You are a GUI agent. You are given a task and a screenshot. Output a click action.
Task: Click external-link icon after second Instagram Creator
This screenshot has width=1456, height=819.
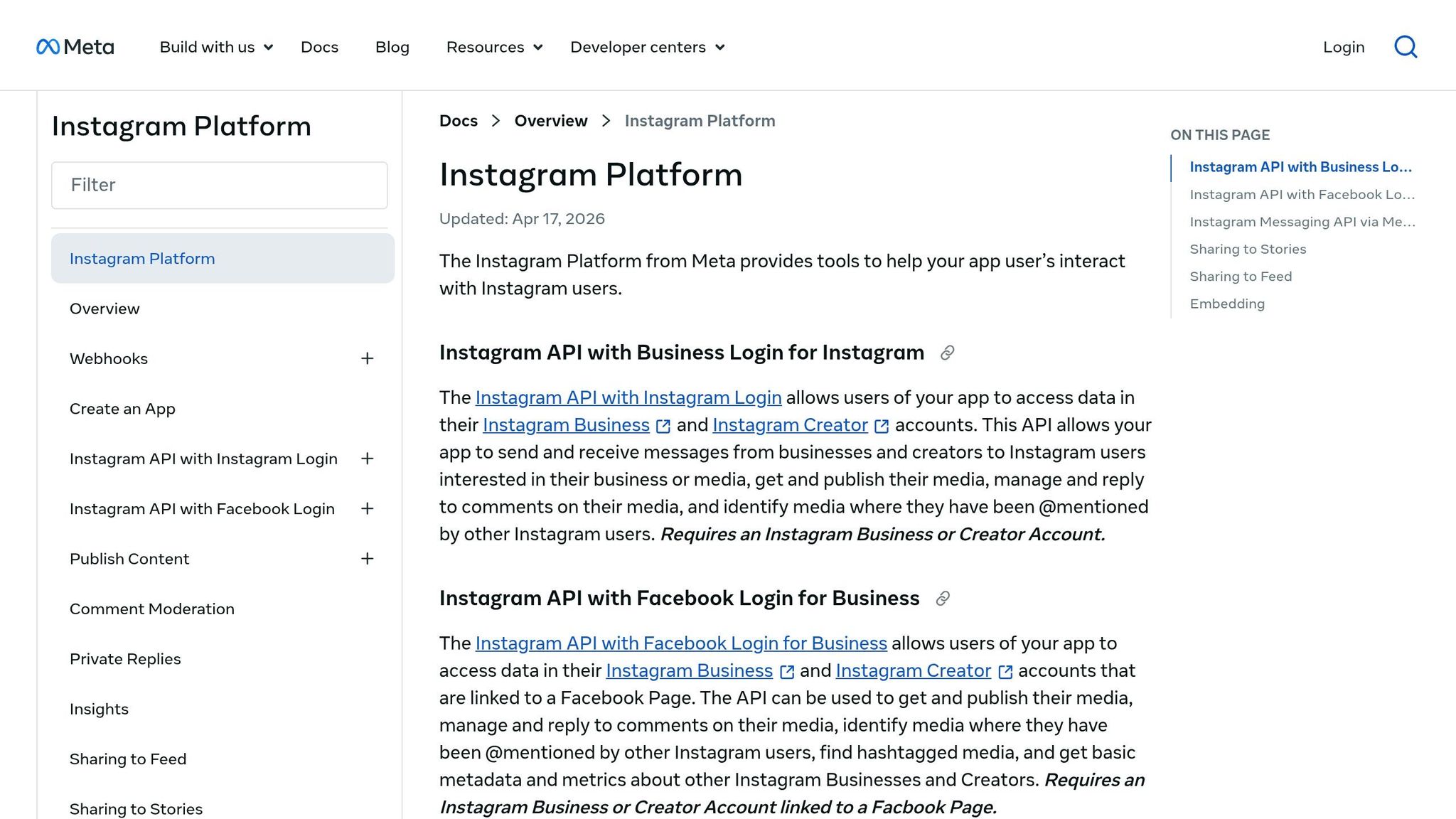[1005, 672]
